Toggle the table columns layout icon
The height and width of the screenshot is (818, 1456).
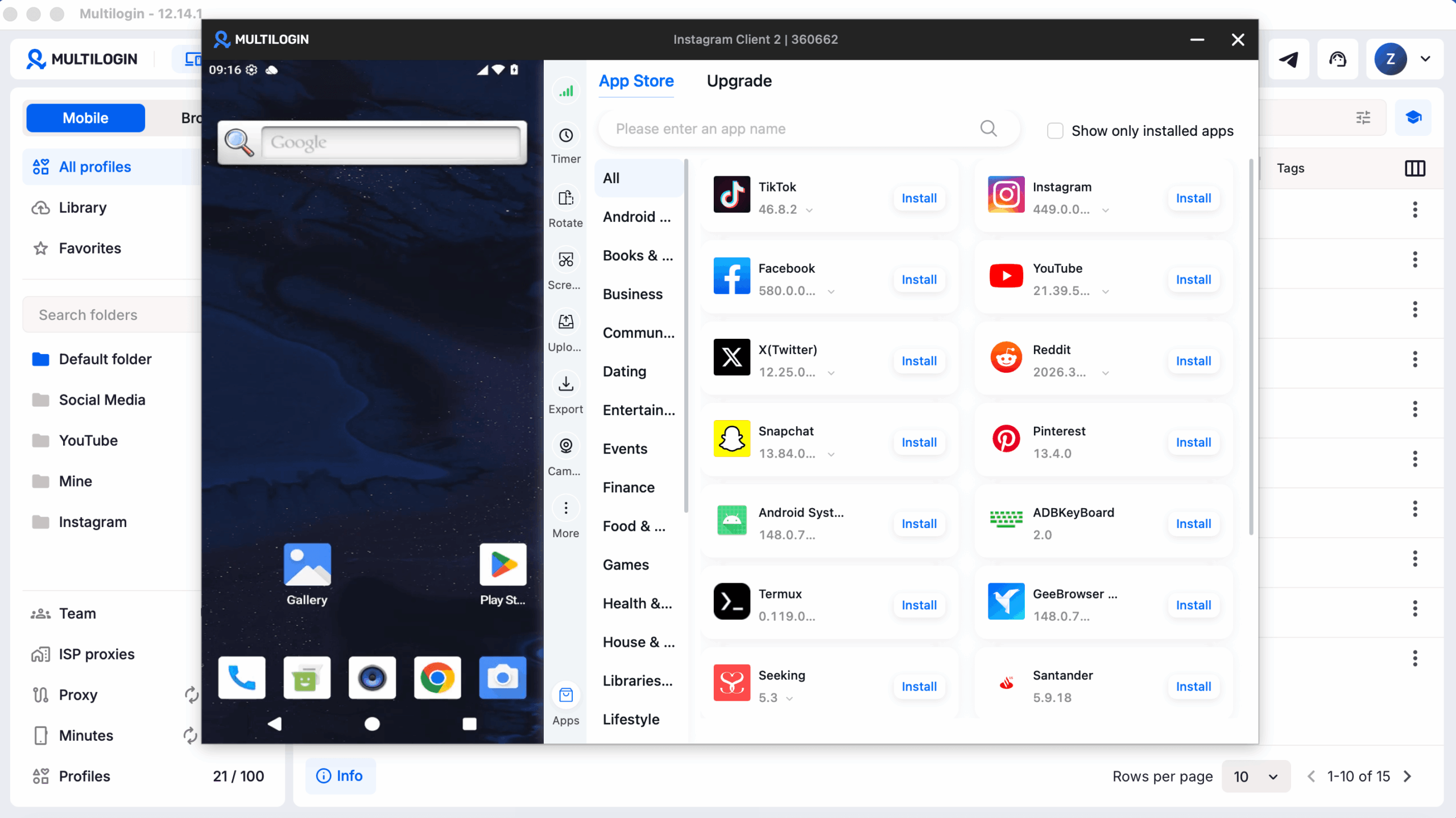click(1414, 168)
